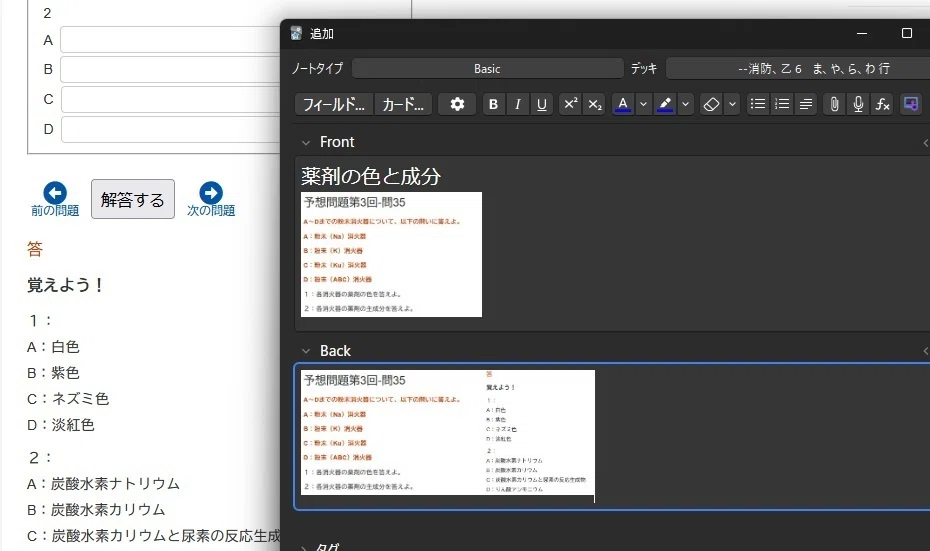930x551 pixels.
Task: Open dropdown arrow next to eraser icon
Action: click(732, 104)
